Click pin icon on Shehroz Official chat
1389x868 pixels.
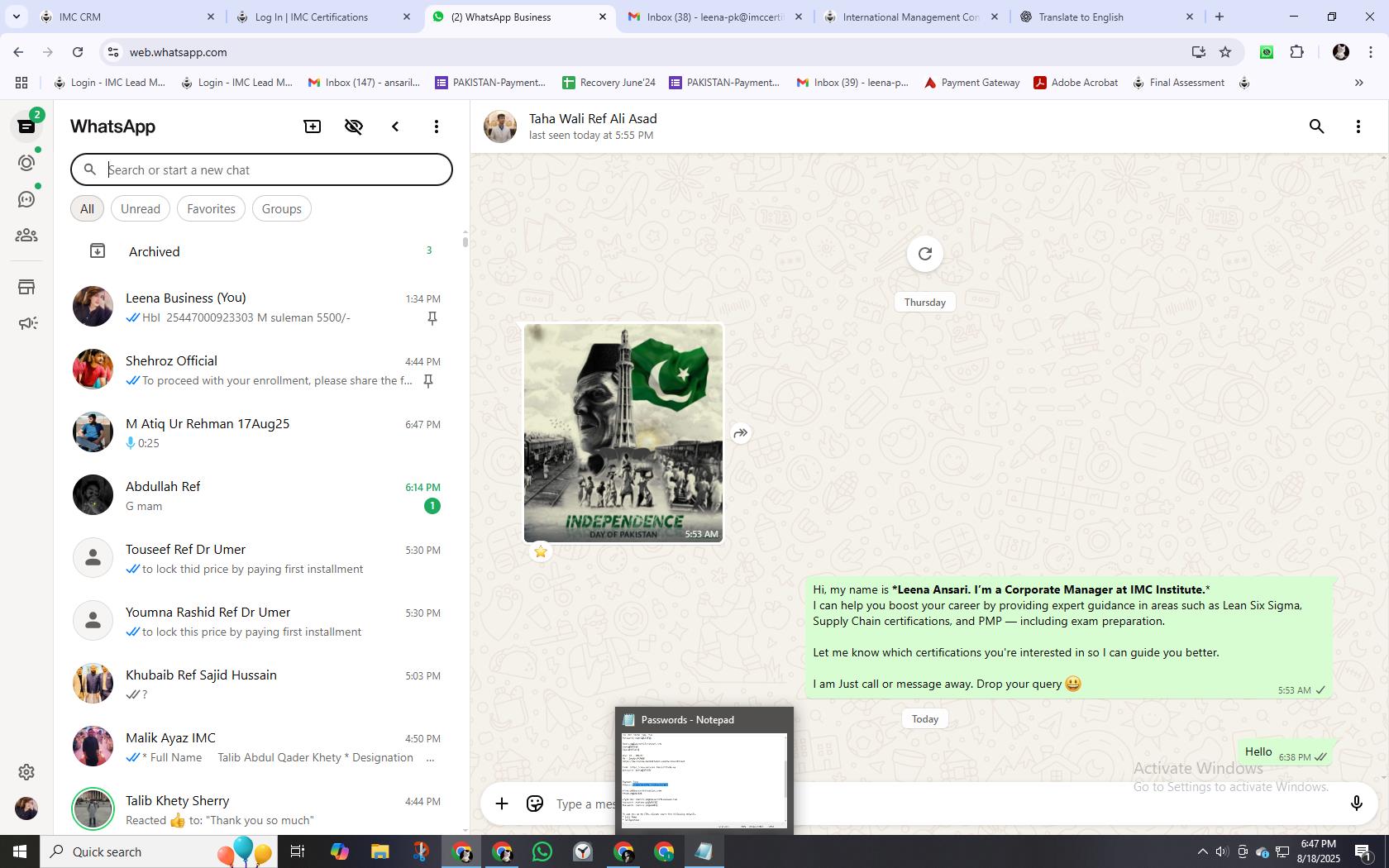(428, 381)
